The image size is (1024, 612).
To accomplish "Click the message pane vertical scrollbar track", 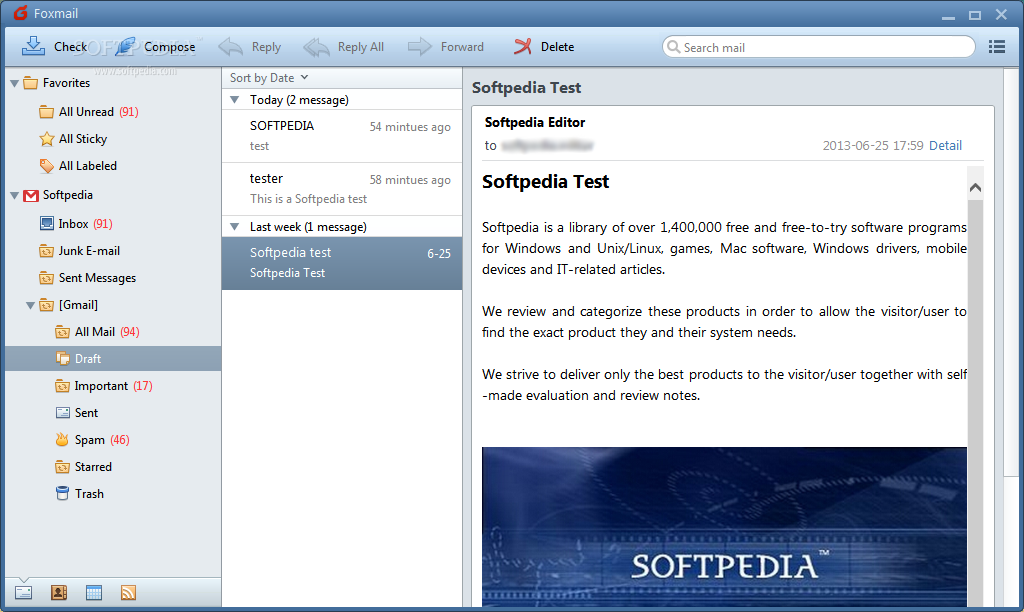I will point(975,405).
